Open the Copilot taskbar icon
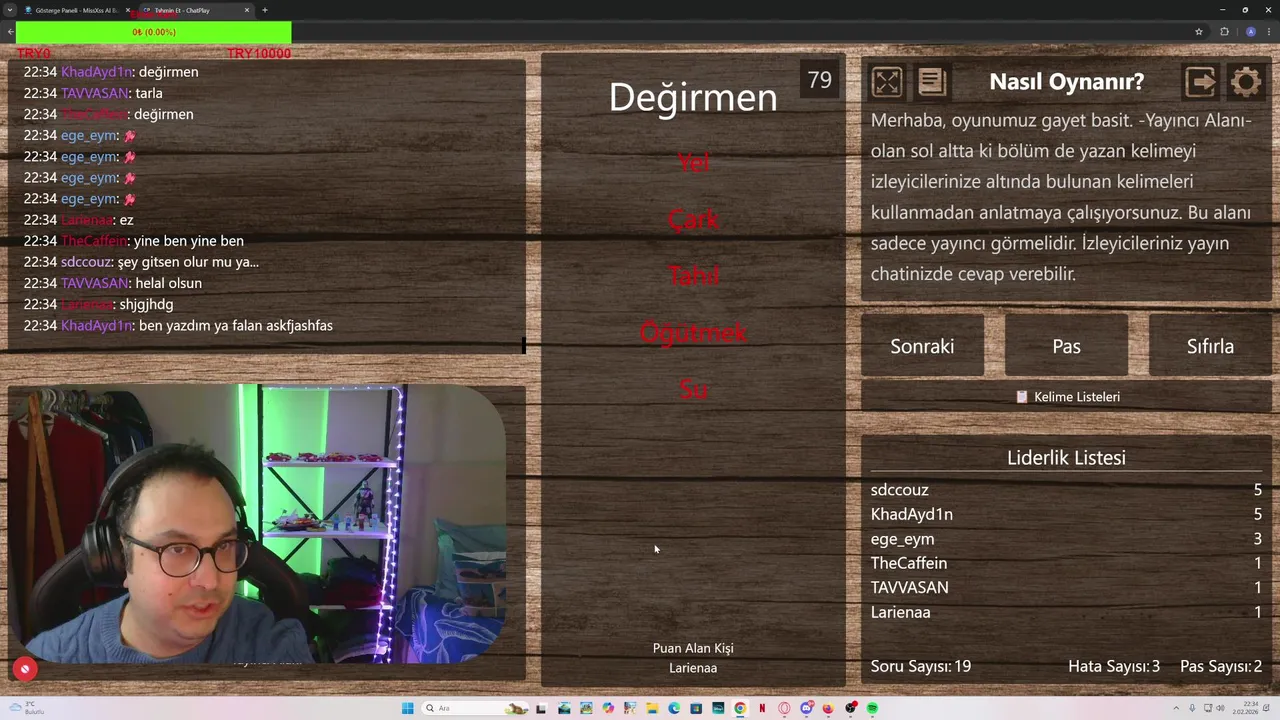The height and width of the screenshot is (720, 1280). 608,708
